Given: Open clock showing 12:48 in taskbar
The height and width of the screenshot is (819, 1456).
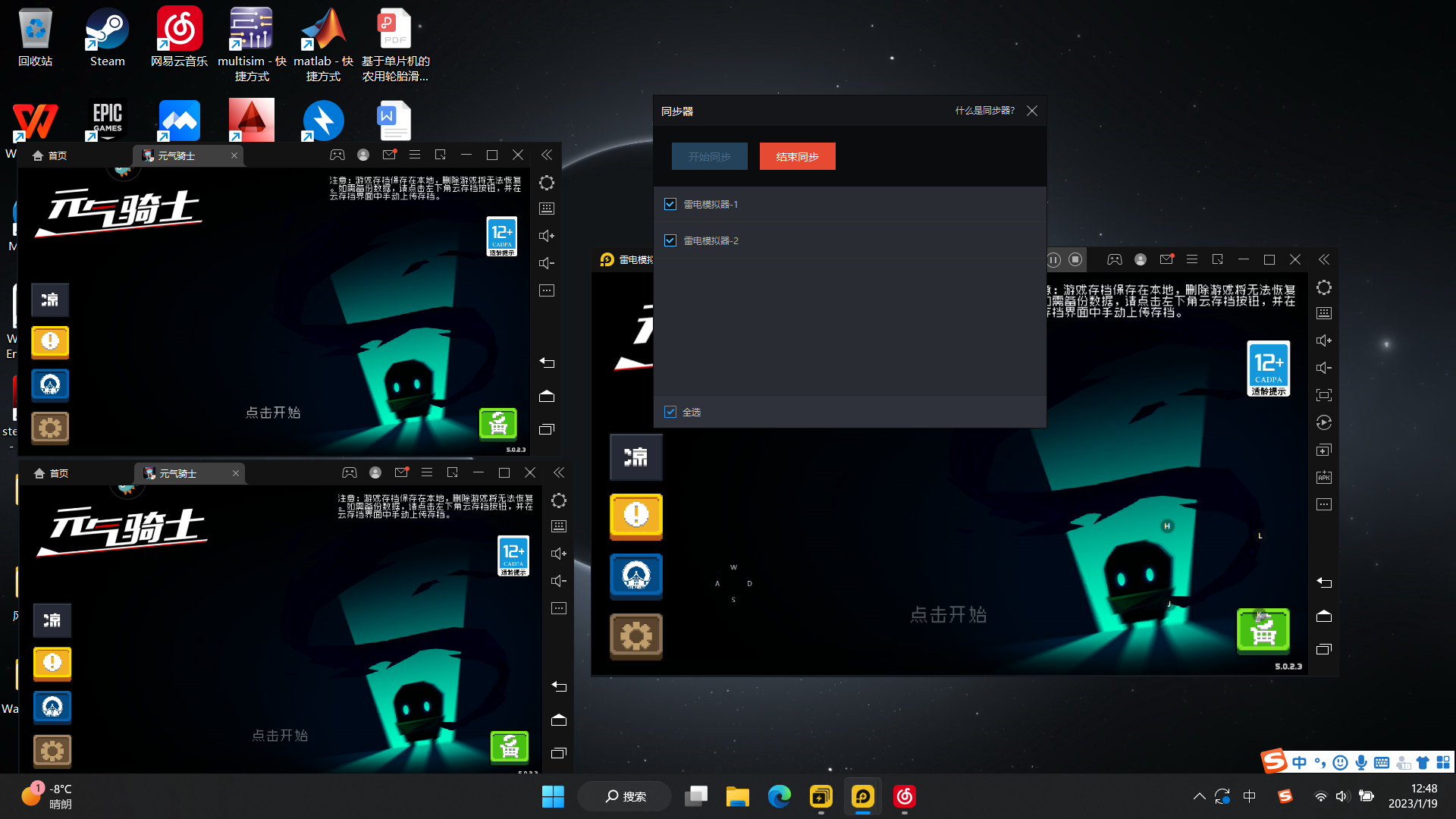Looking at the screenshot, I should [1413, 796].
